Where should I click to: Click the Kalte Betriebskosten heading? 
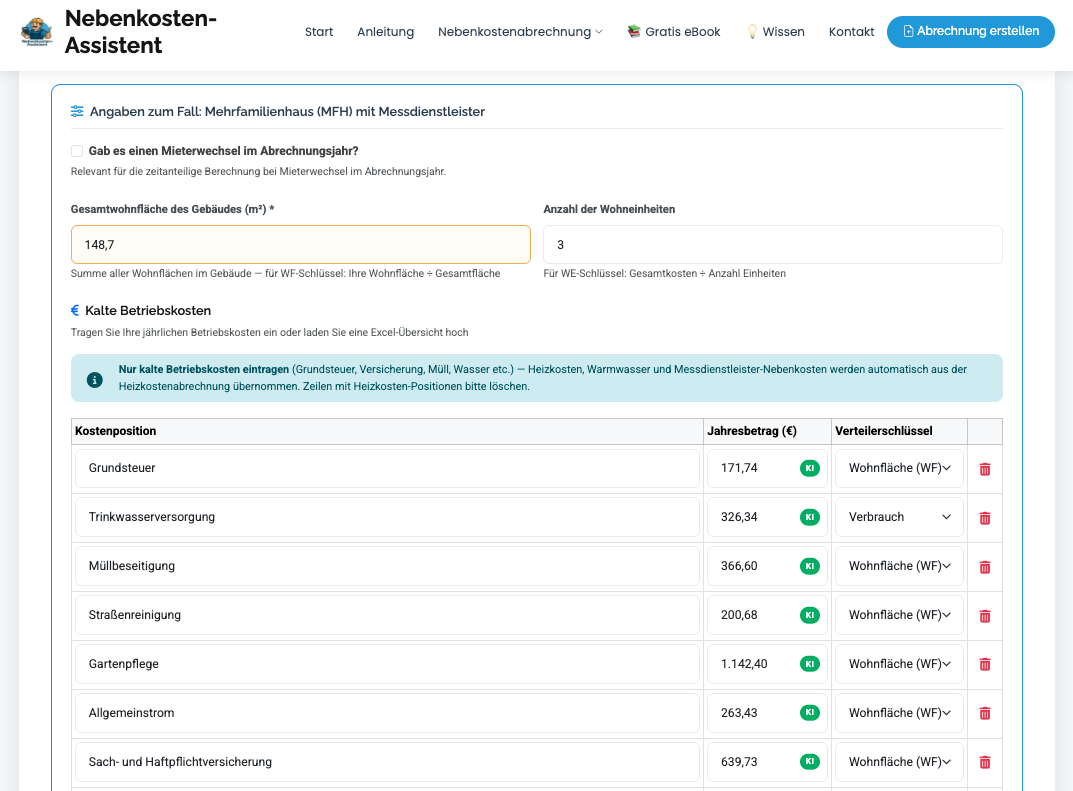(148, 311)
